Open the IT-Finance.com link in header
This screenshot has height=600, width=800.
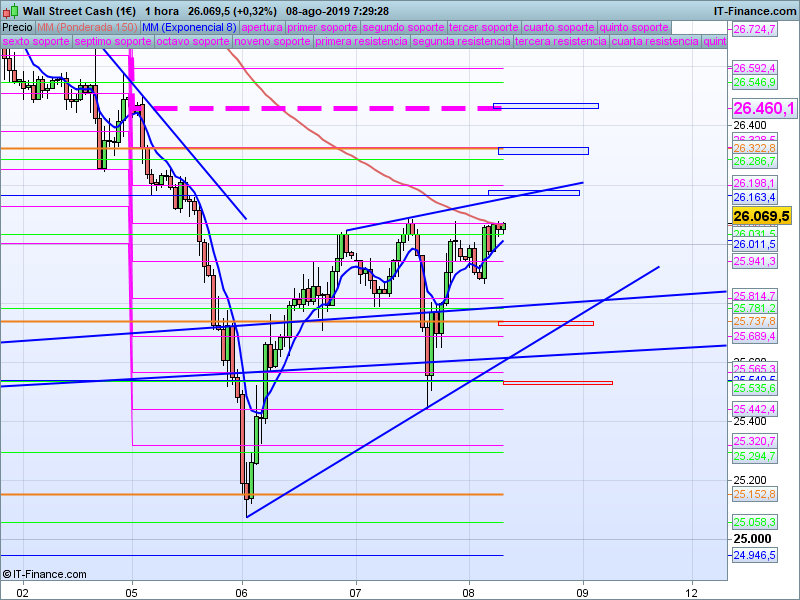pos(755,11)
